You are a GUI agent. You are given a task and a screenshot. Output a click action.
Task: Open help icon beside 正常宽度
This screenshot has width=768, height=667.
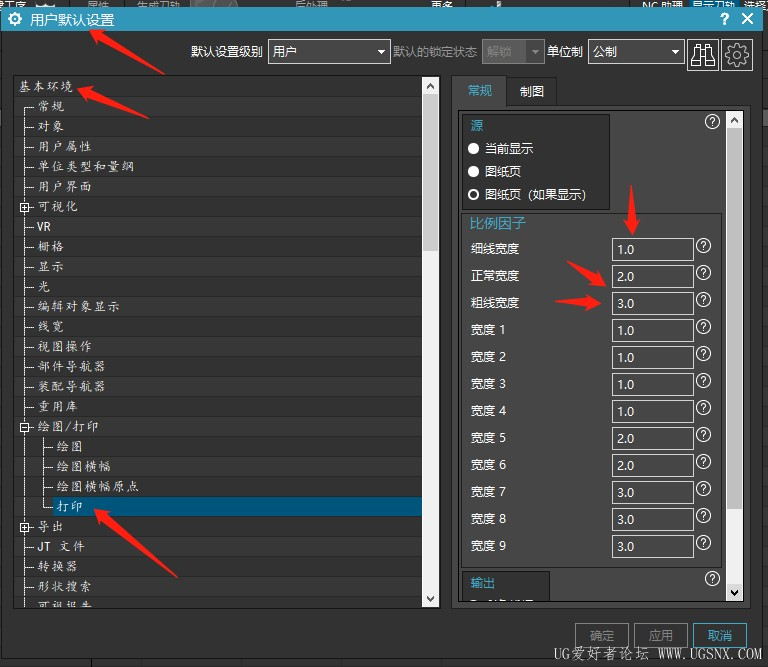pyautogui.click(x=703, y=273)
